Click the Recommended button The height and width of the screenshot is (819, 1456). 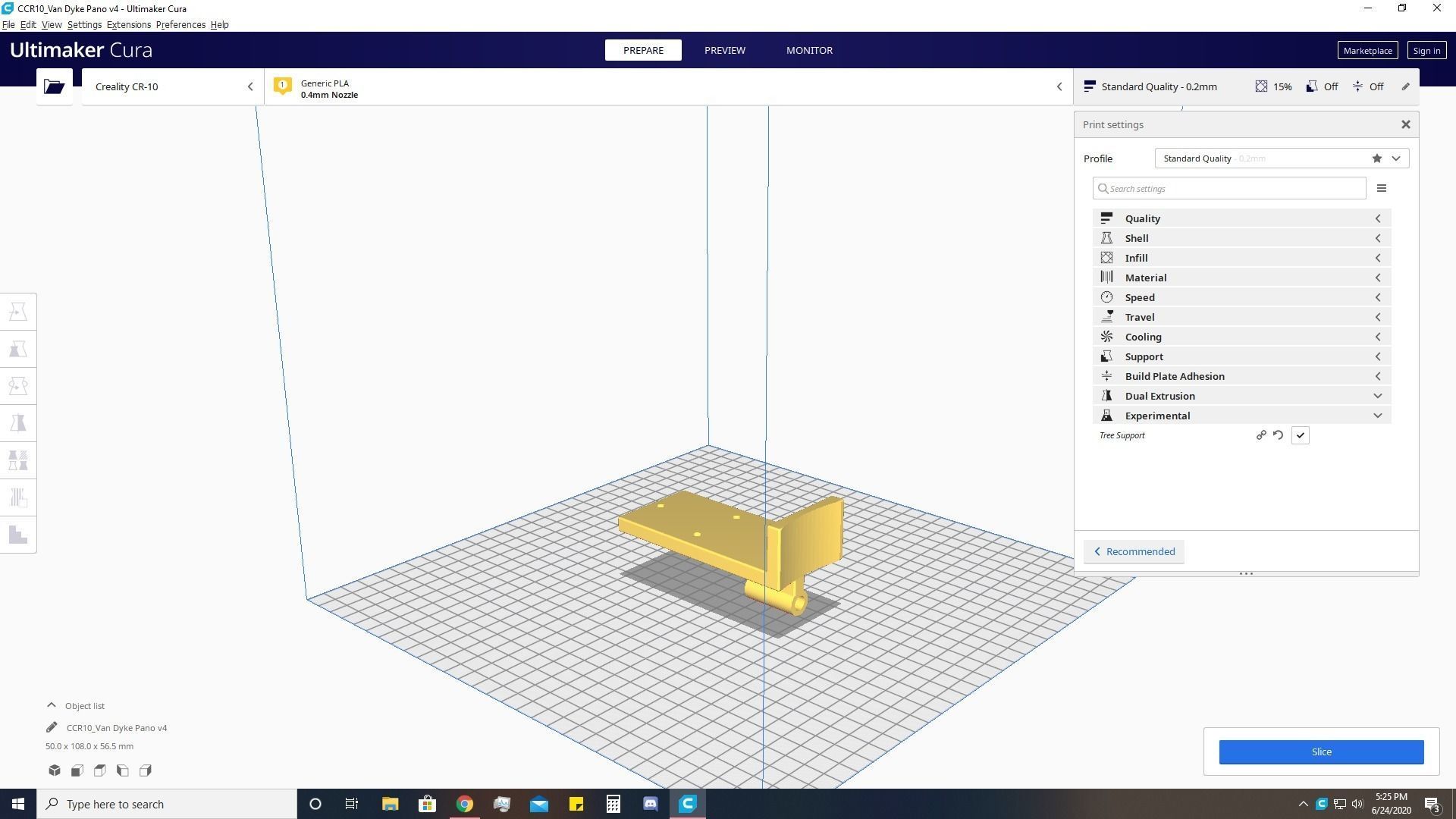click(1134, 551)
